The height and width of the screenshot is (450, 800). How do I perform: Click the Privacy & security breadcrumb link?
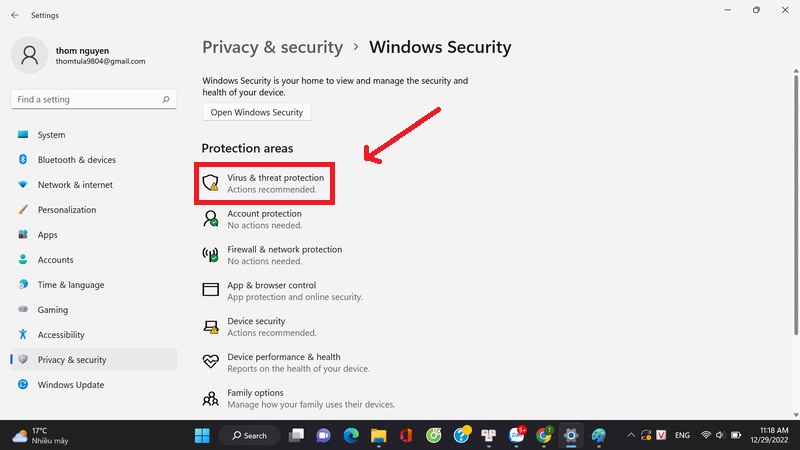tap(272, 47)
